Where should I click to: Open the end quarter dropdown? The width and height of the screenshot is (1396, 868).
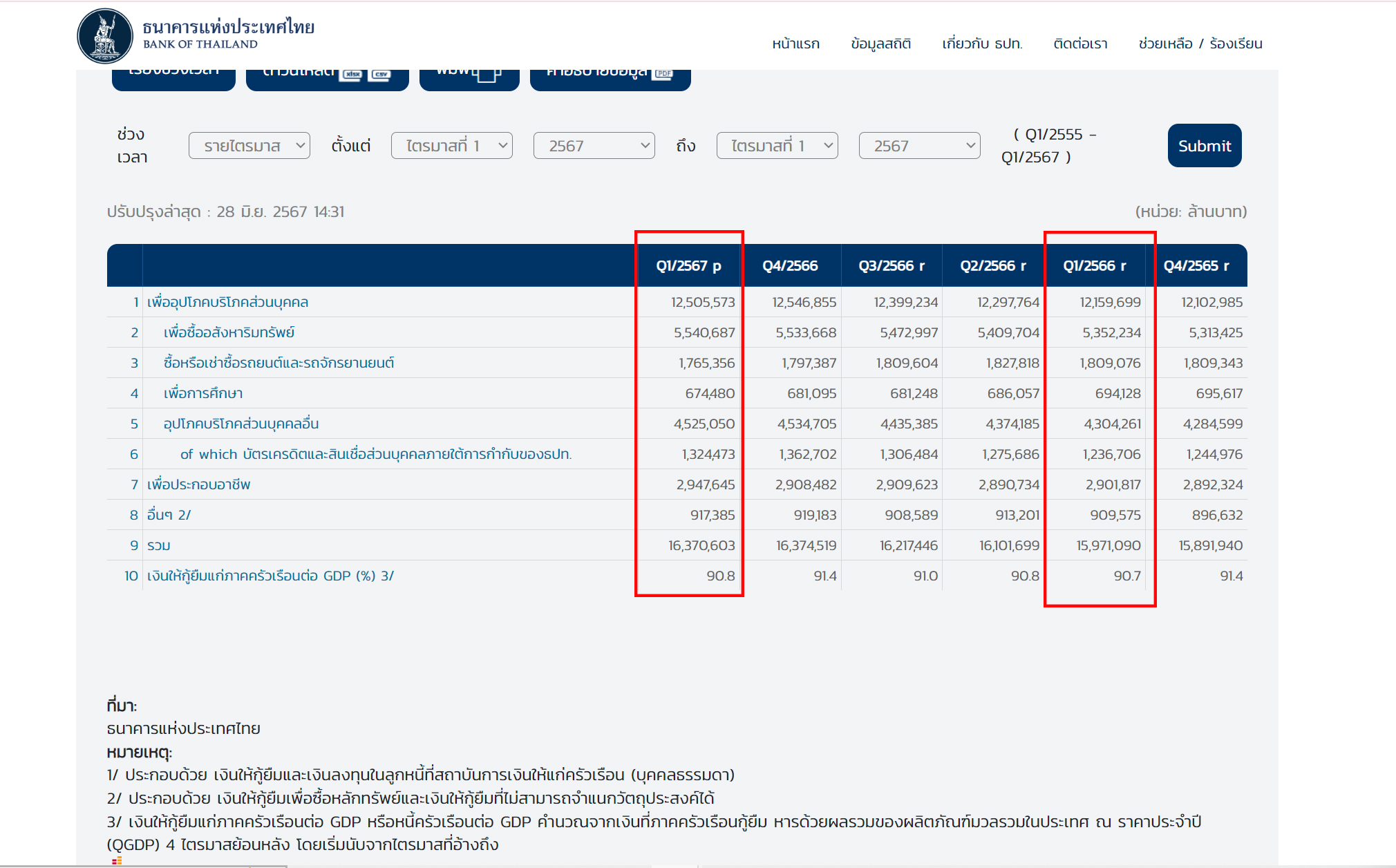(x=777, y=146)
